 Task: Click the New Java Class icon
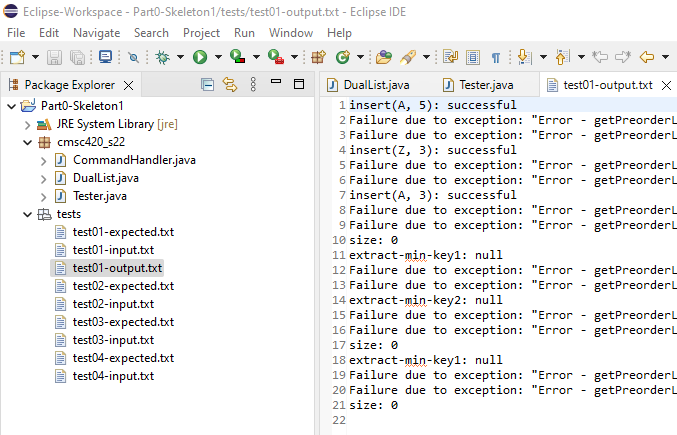(x=343, y=57)
